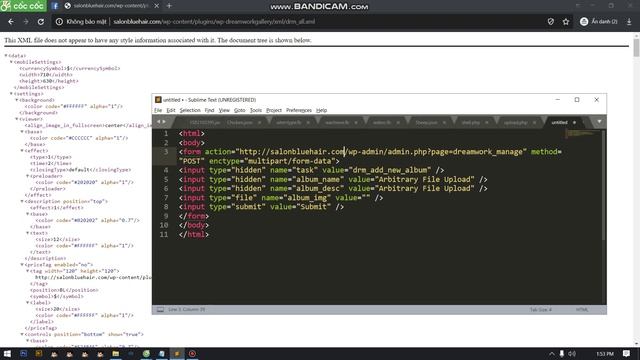Open a new browser tab with the plus
This screenshot has height=360, width=640.
click(x=169, y=6)
